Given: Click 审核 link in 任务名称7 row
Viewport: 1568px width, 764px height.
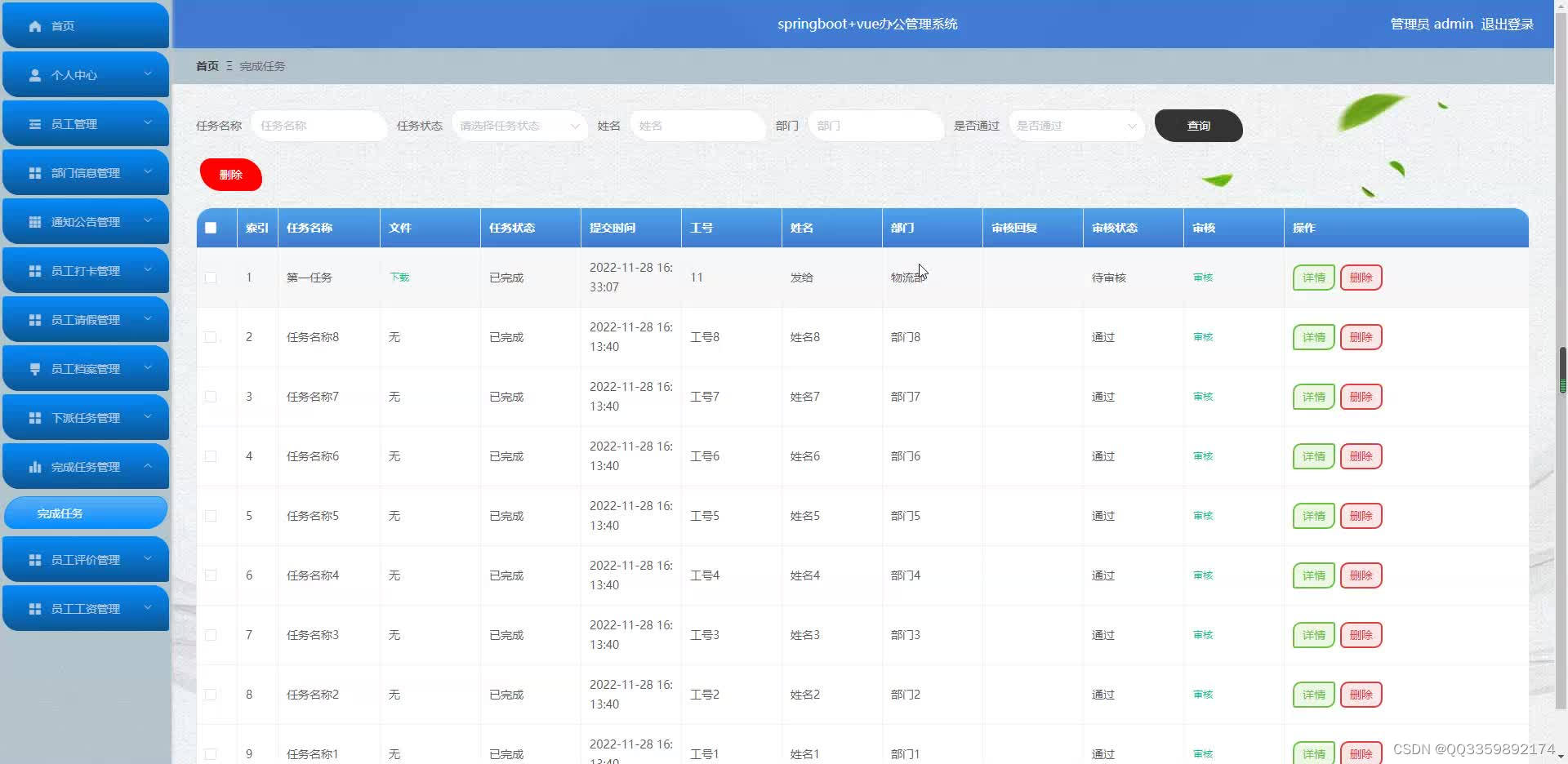Looking at the screenshot, I should (x=1203, y=397).
